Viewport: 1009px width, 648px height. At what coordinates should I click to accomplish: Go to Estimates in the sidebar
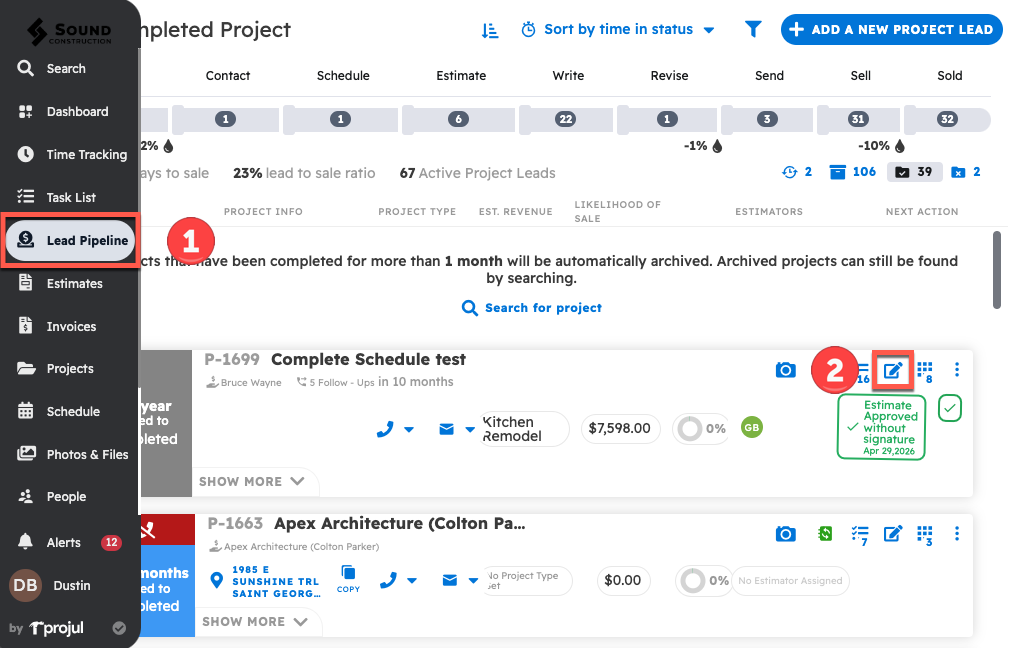click(x=74, y=283)
